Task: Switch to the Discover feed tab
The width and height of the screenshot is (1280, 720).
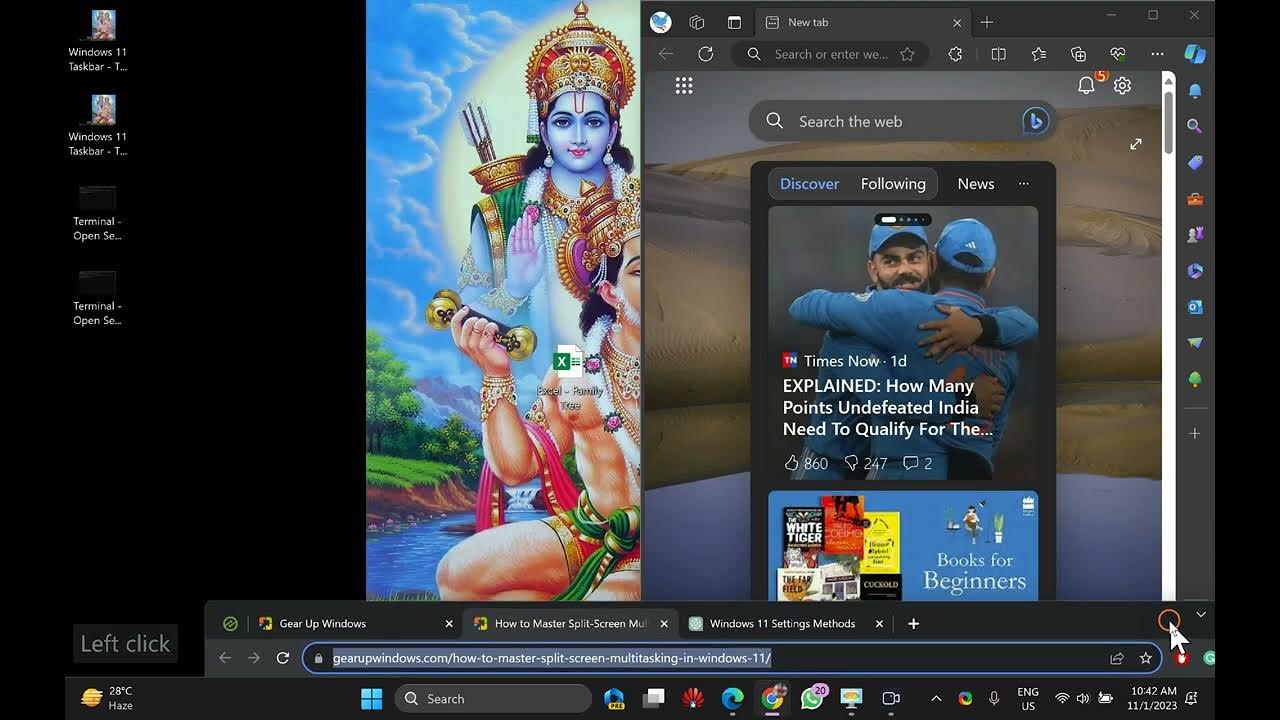Action: click(809, 184)
